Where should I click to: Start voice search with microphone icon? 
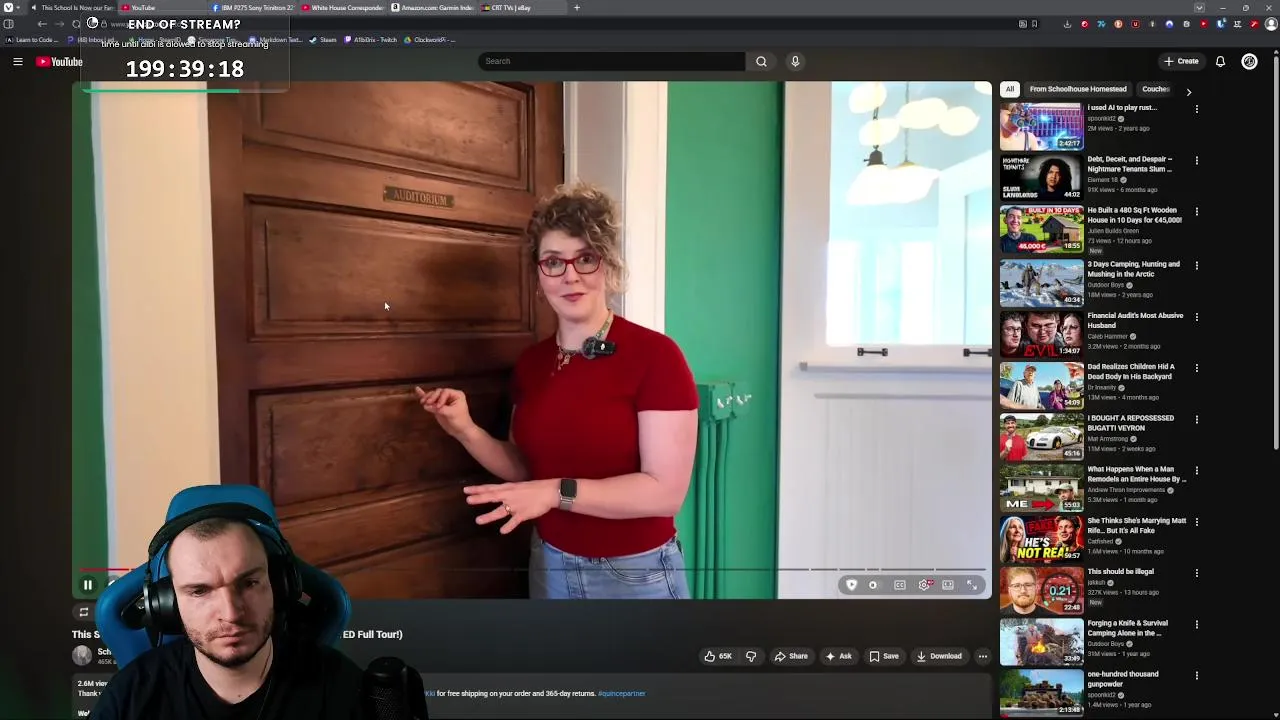795,61
